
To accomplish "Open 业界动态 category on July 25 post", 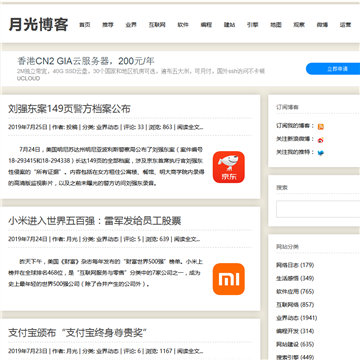I will (x=108, y=127).
